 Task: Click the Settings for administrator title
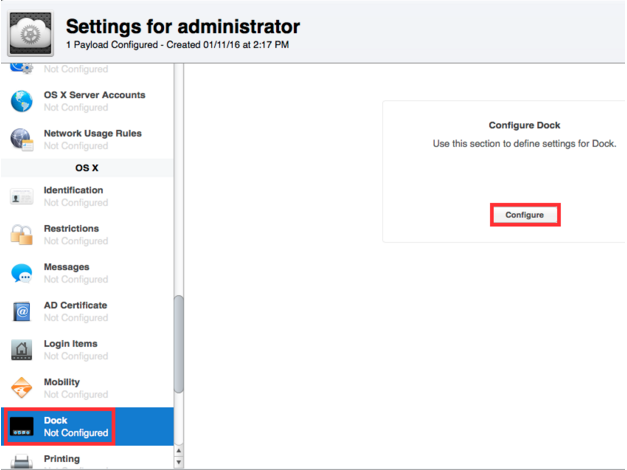point(182,26)
